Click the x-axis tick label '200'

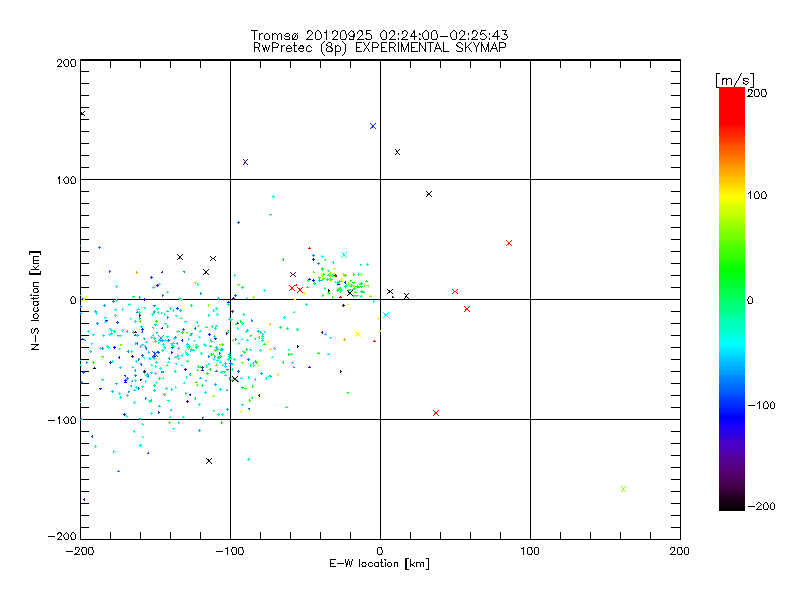[680, 551]
